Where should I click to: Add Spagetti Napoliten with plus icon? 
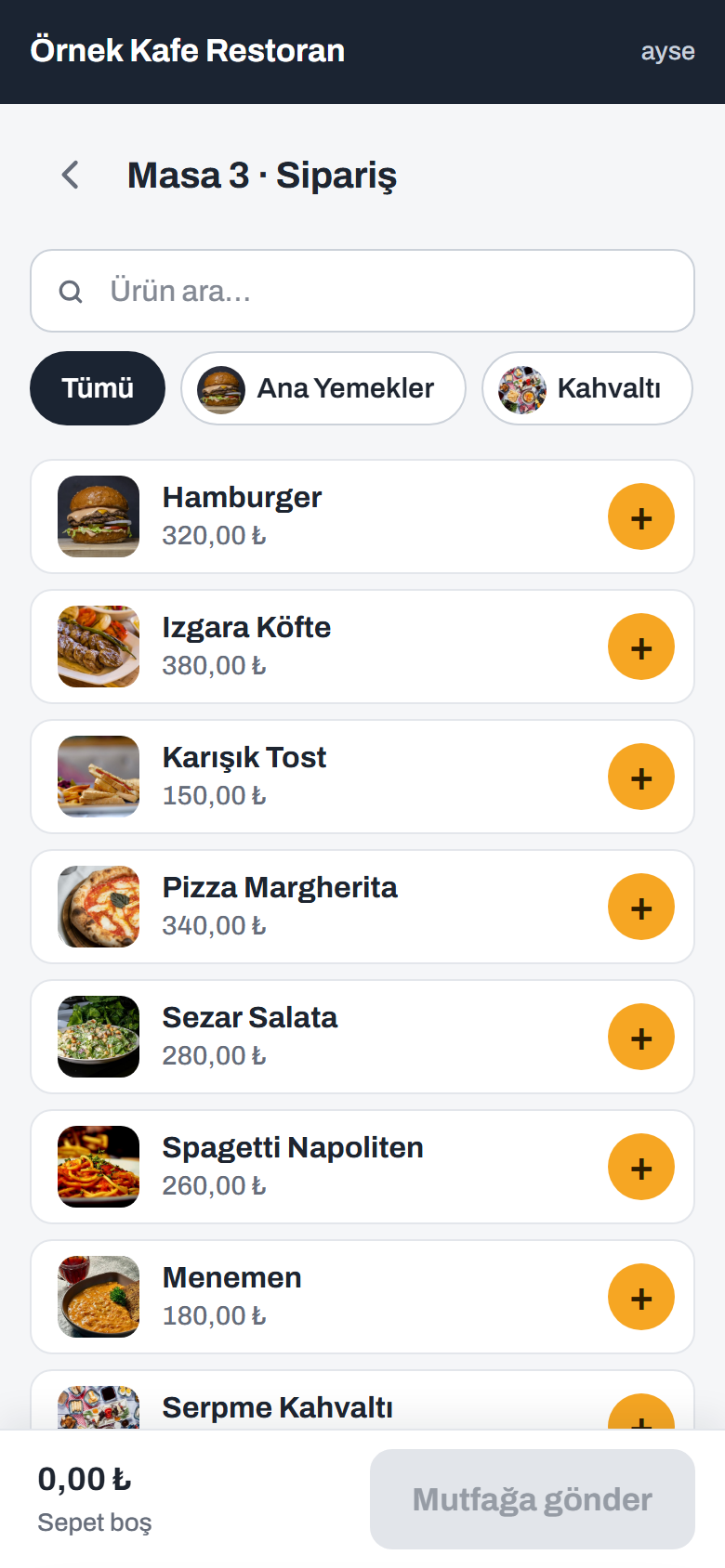pyautogui.click(x=641, y=1167)
